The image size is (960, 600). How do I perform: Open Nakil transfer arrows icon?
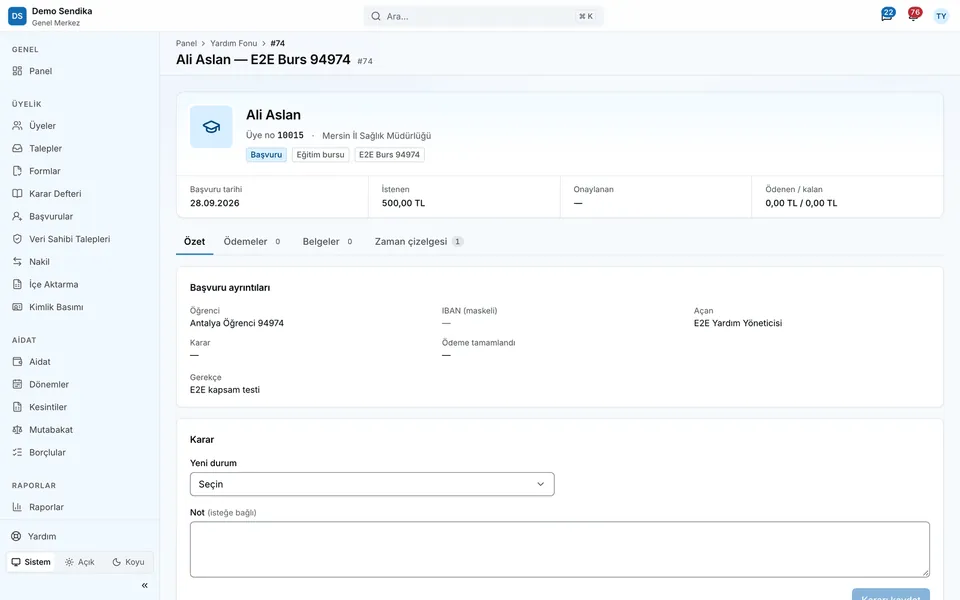point(17,261)
